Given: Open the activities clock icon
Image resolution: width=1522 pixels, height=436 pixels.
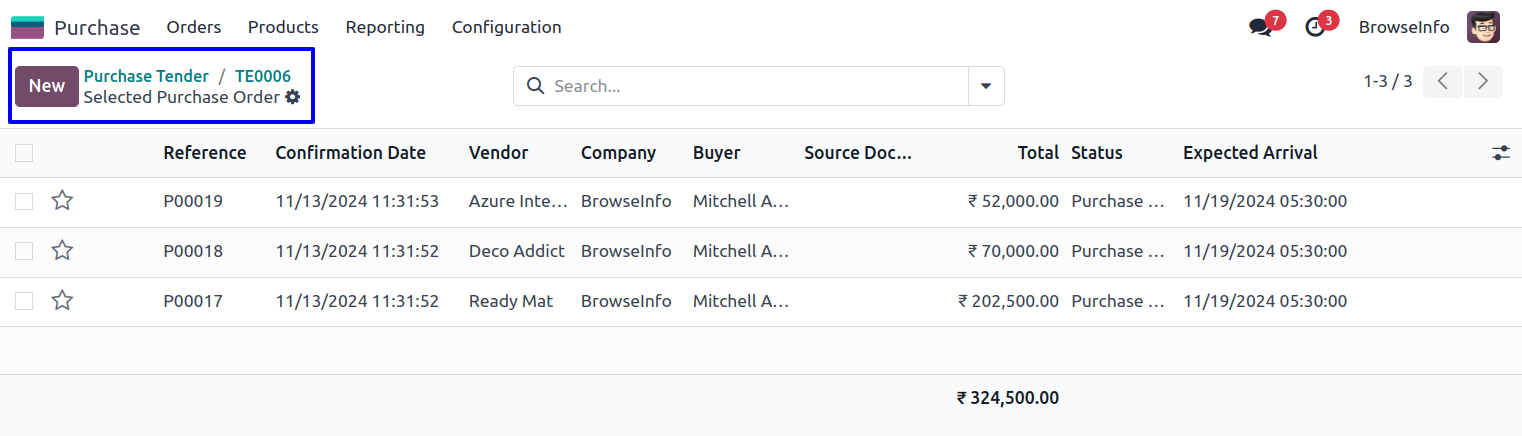Looking at the screenshot, I should point(1316,28).
